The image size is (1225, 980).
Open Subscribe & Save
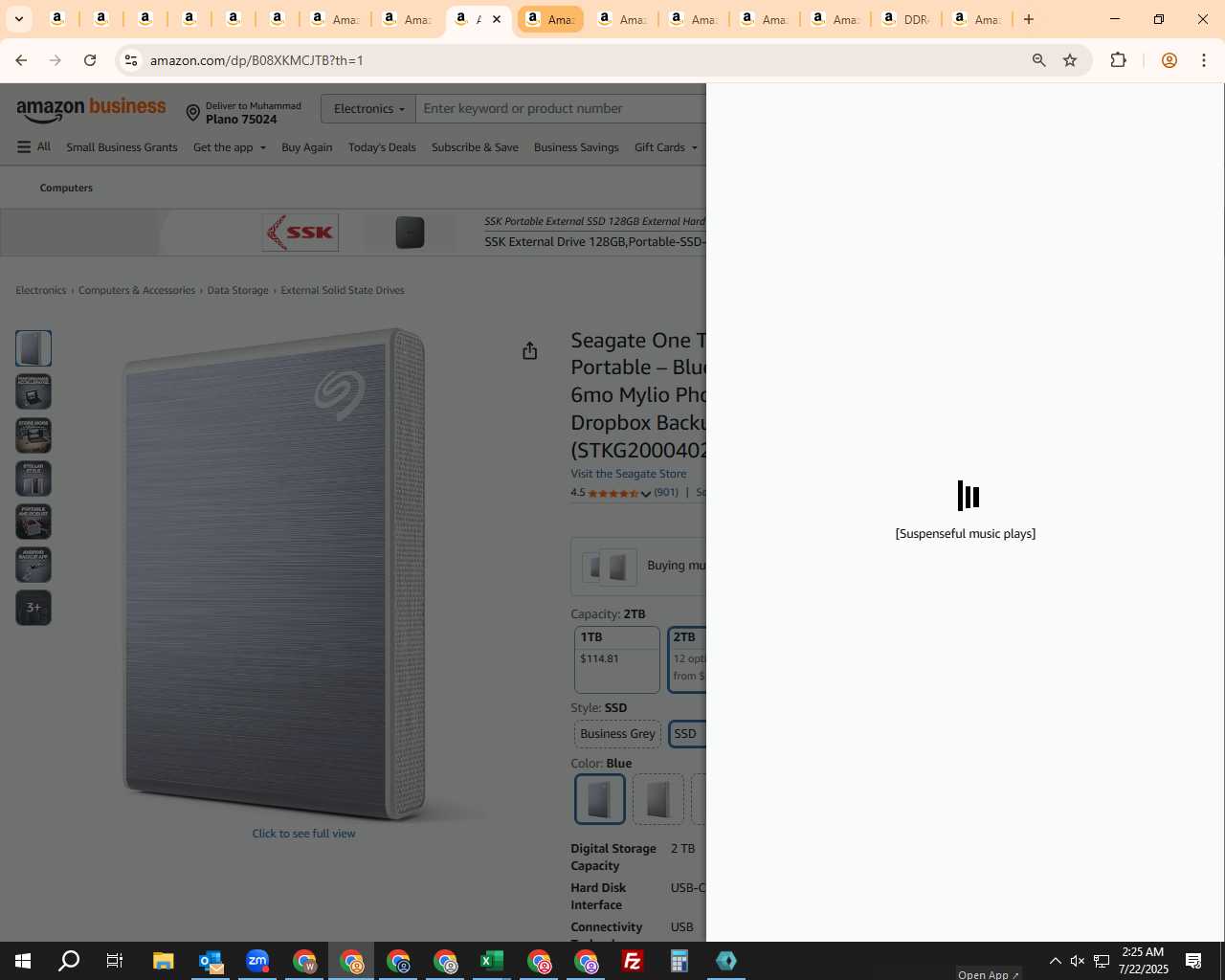point(475,147)
